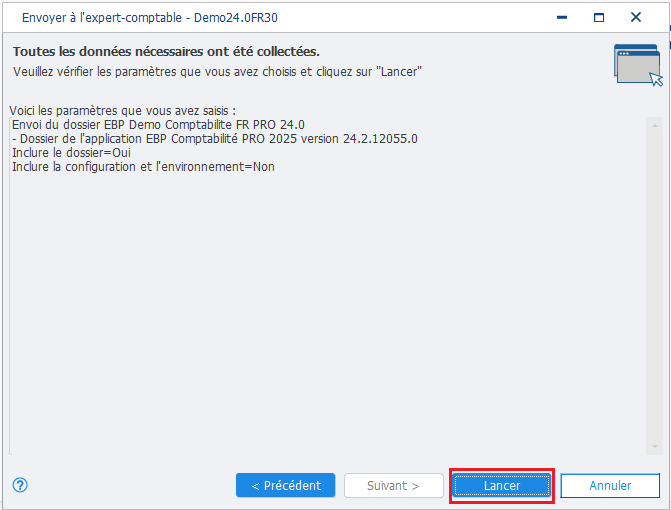
Task: Click the scrollbar down arrow of parameters box
Action: coord(654,446)
